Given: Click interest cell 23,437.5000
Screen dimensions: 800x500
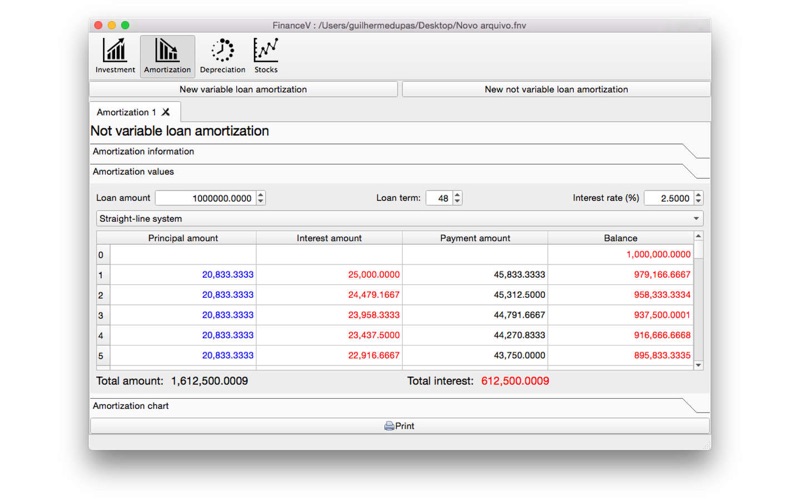Looking at the screenshot, I should pos(329,336).
